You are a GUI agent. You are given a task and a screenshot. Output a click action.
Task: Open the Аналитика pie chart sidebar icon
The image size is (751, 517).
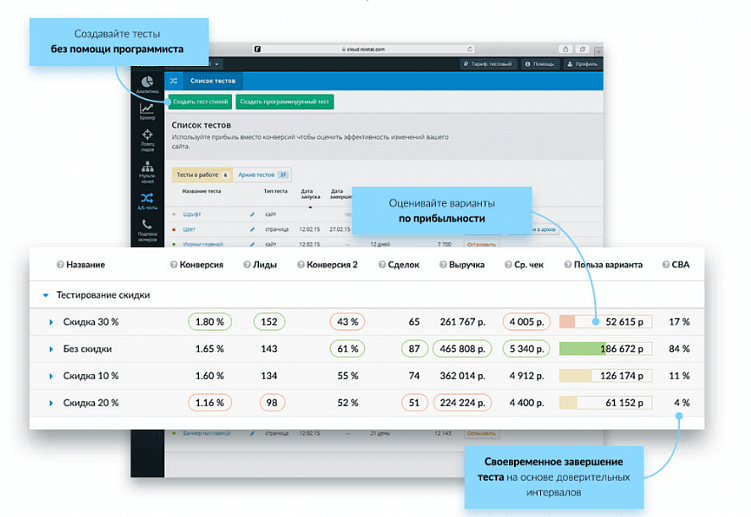click(x=147, y=82)
